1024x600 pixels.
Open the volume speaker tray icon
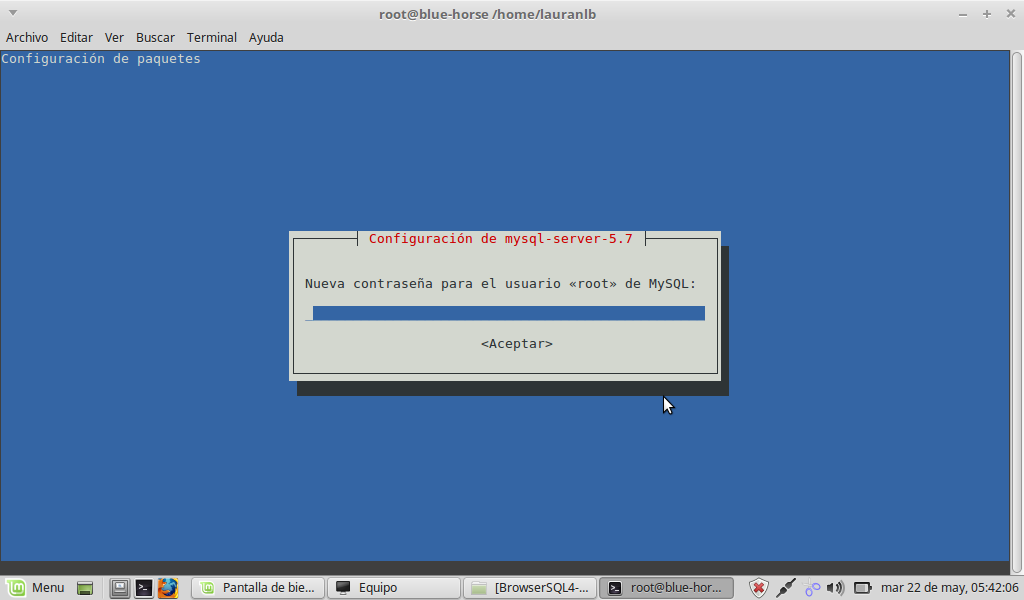(x=836, y=588)
